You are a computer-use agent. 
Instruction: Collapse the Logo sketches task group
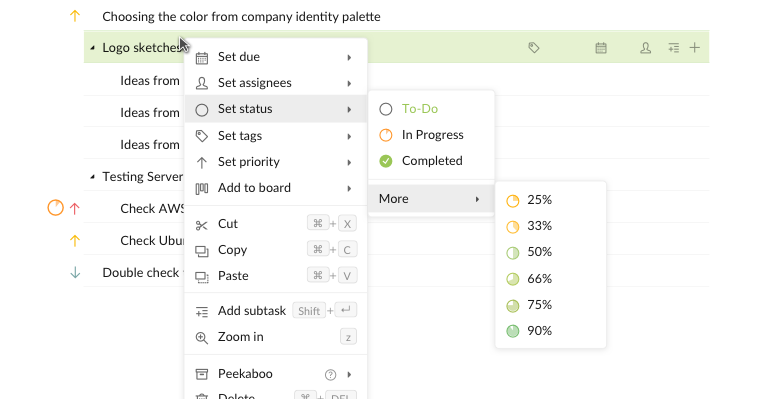(92, 48)
